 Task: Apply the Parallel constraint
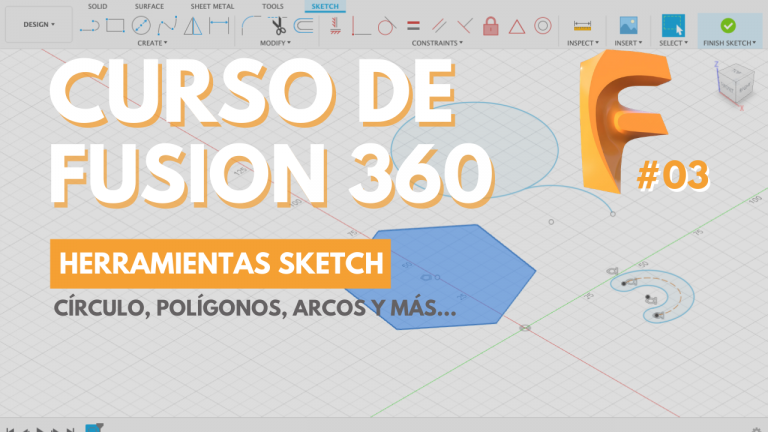click(x=439, y=25)
